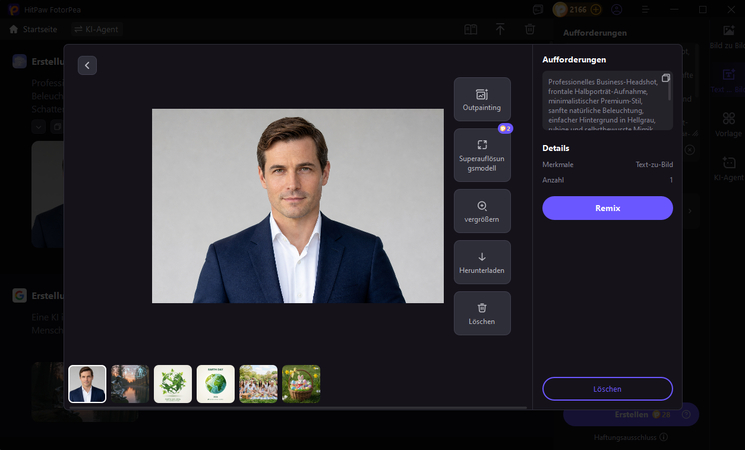Open KI-Agent in right sidebar
The height and width of the screenshot is (450, 745).
point(728,169)
